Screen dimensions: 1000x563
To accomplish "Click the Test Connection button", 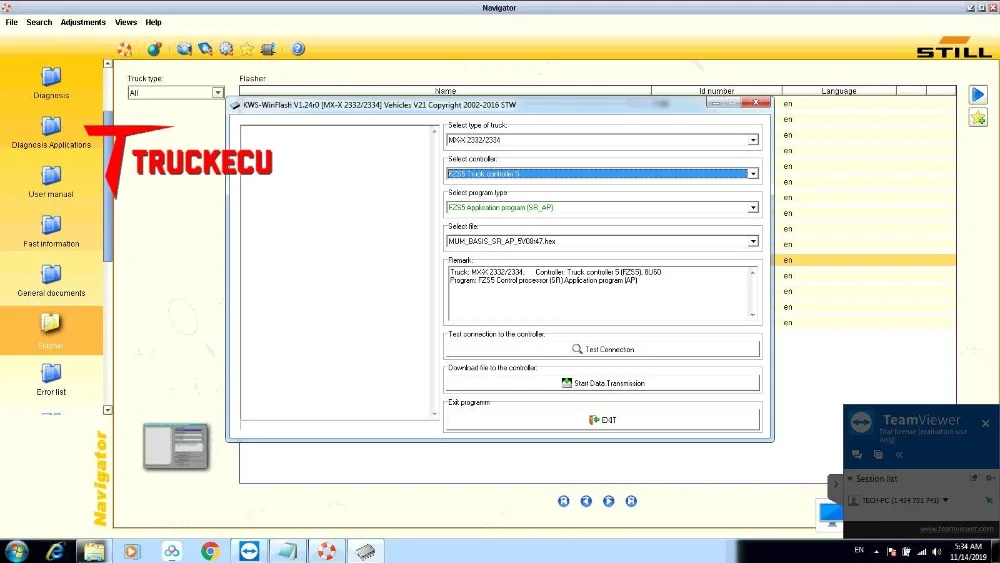I will coord(603,349).
